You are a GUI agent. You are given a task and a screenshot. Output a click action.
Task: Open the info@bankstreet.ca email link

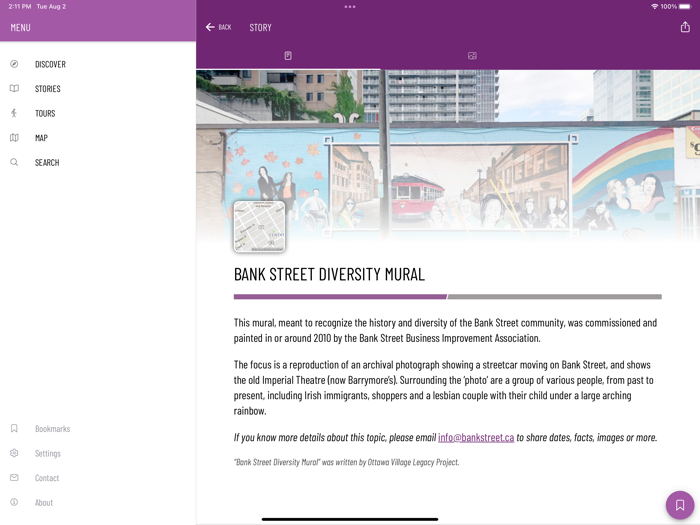coord(476,438)
